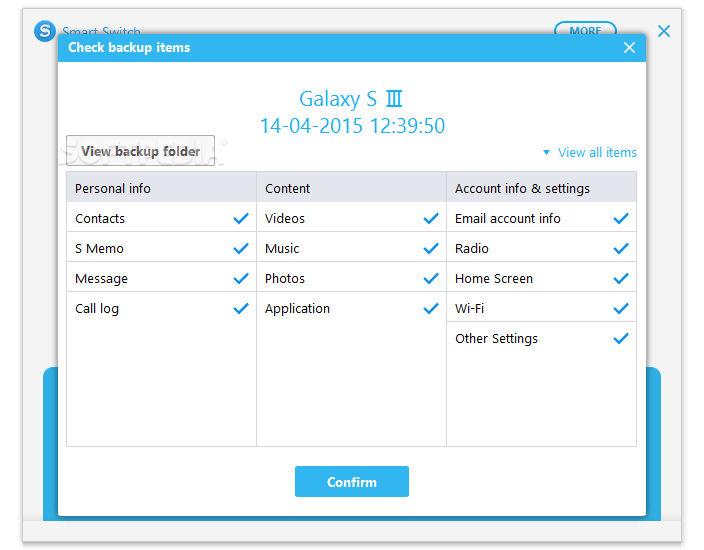Toggle the Contacts checkmark
Viewport: 704px width, 550px height.
241,219
